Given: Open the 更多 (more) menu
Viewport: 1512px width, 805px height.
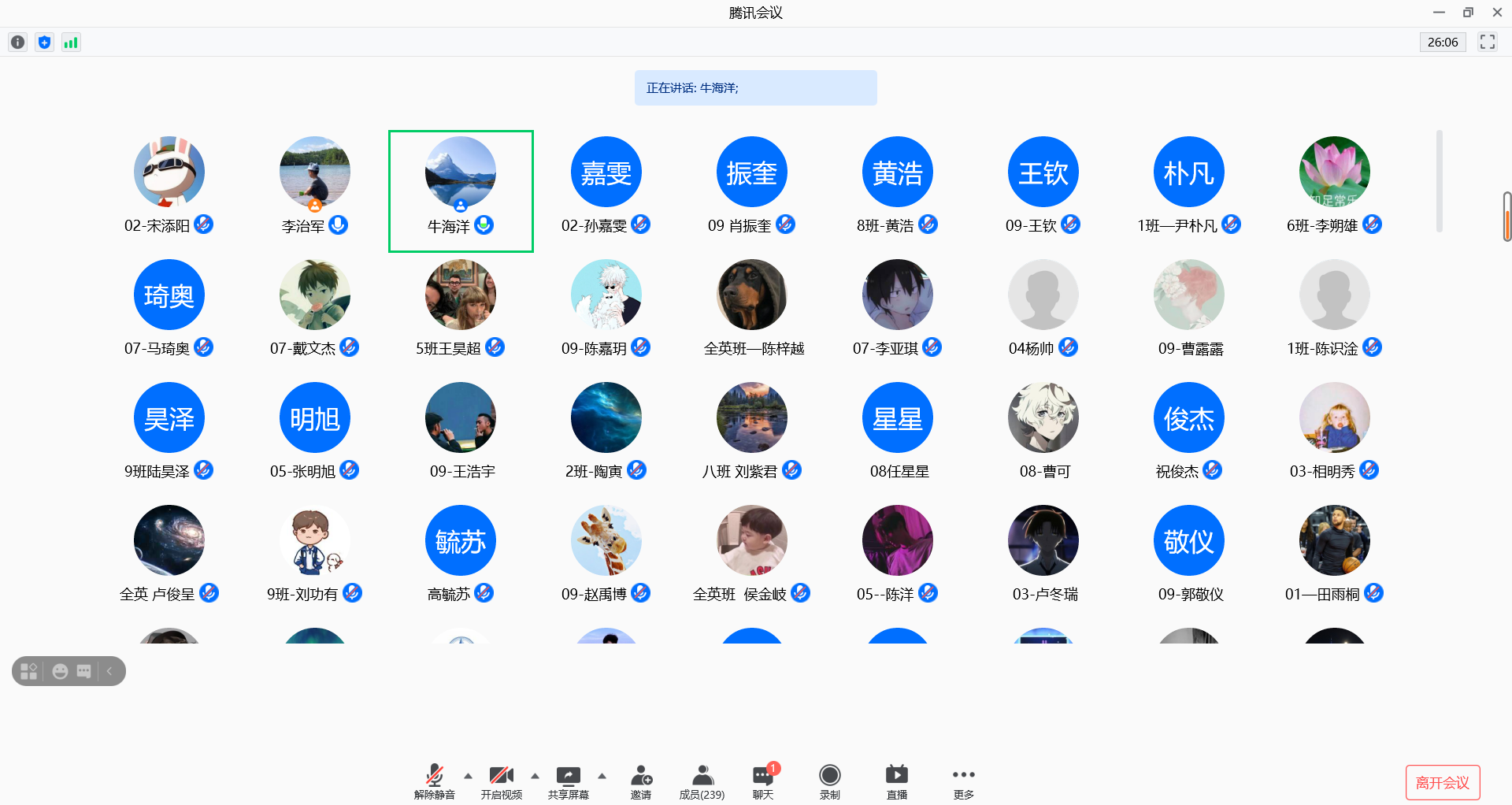Looking at the screenshot, I should (x=963, y=781).
